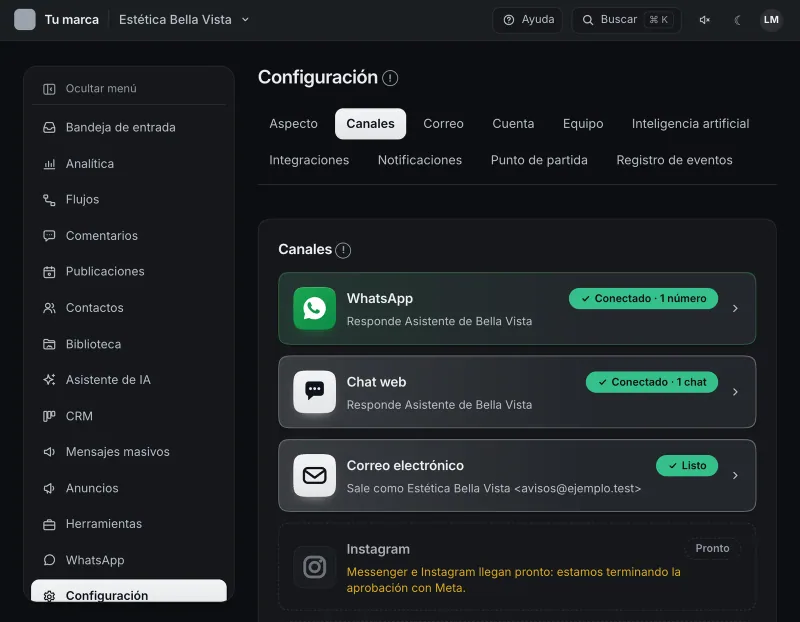Image resolution: width=800 pixels, height=622 pixels.
Task: Click Conectado · 1 número badge
Action: pyautogui.click(x=643, y=298)
